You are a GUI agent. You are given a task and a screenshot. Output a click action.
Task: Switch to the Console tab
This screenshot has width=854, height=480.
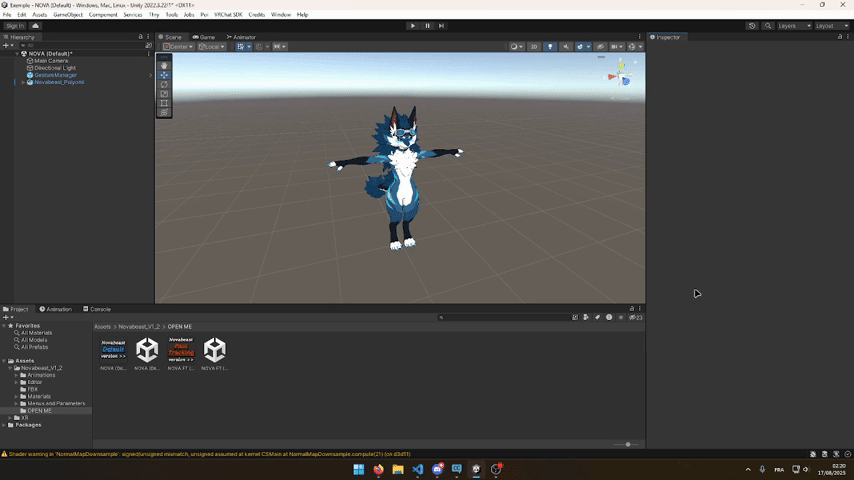(x=99, y=309)
